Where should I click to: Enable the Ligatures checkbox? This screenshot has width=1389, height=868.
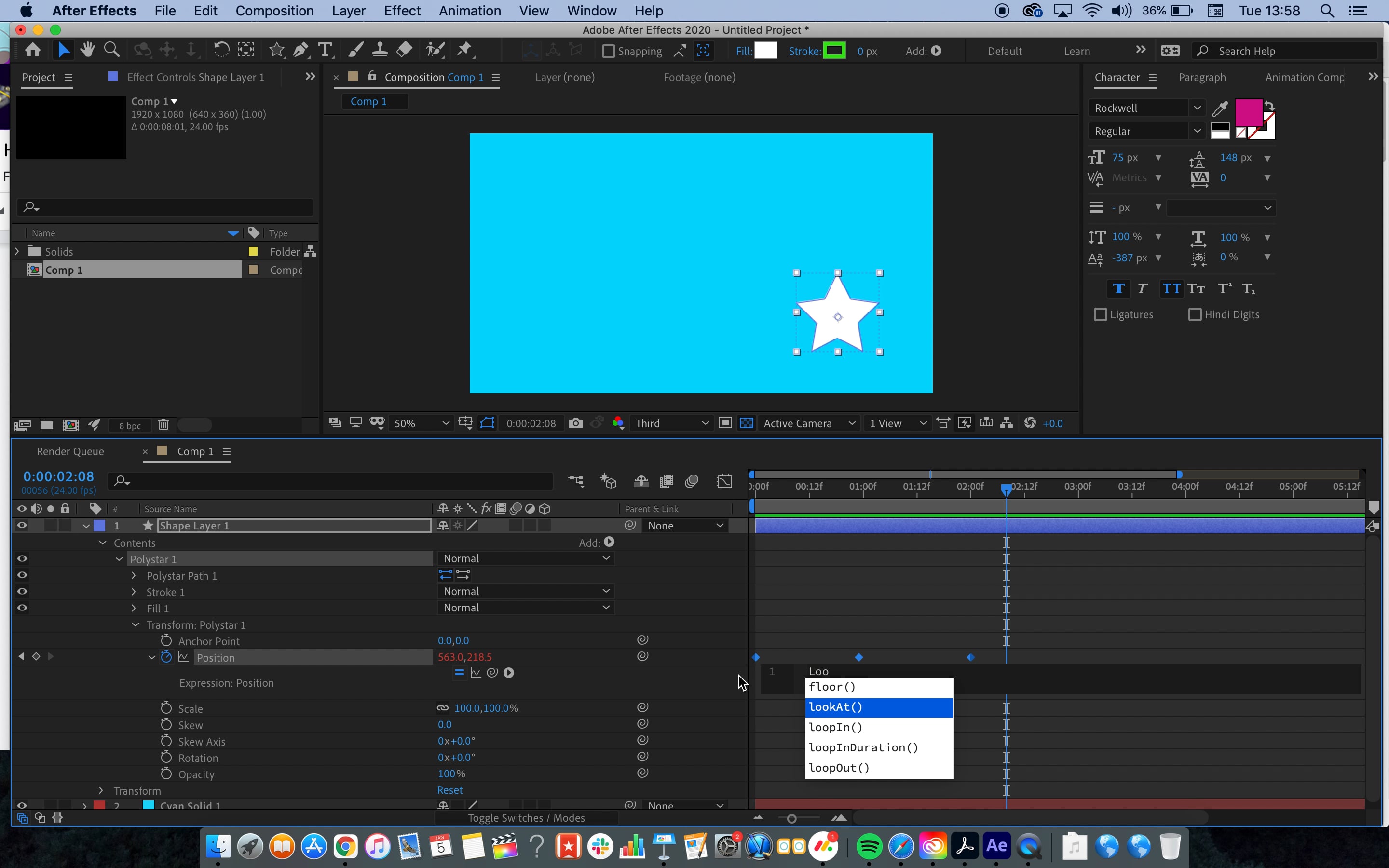click(x=1100, y=314)
